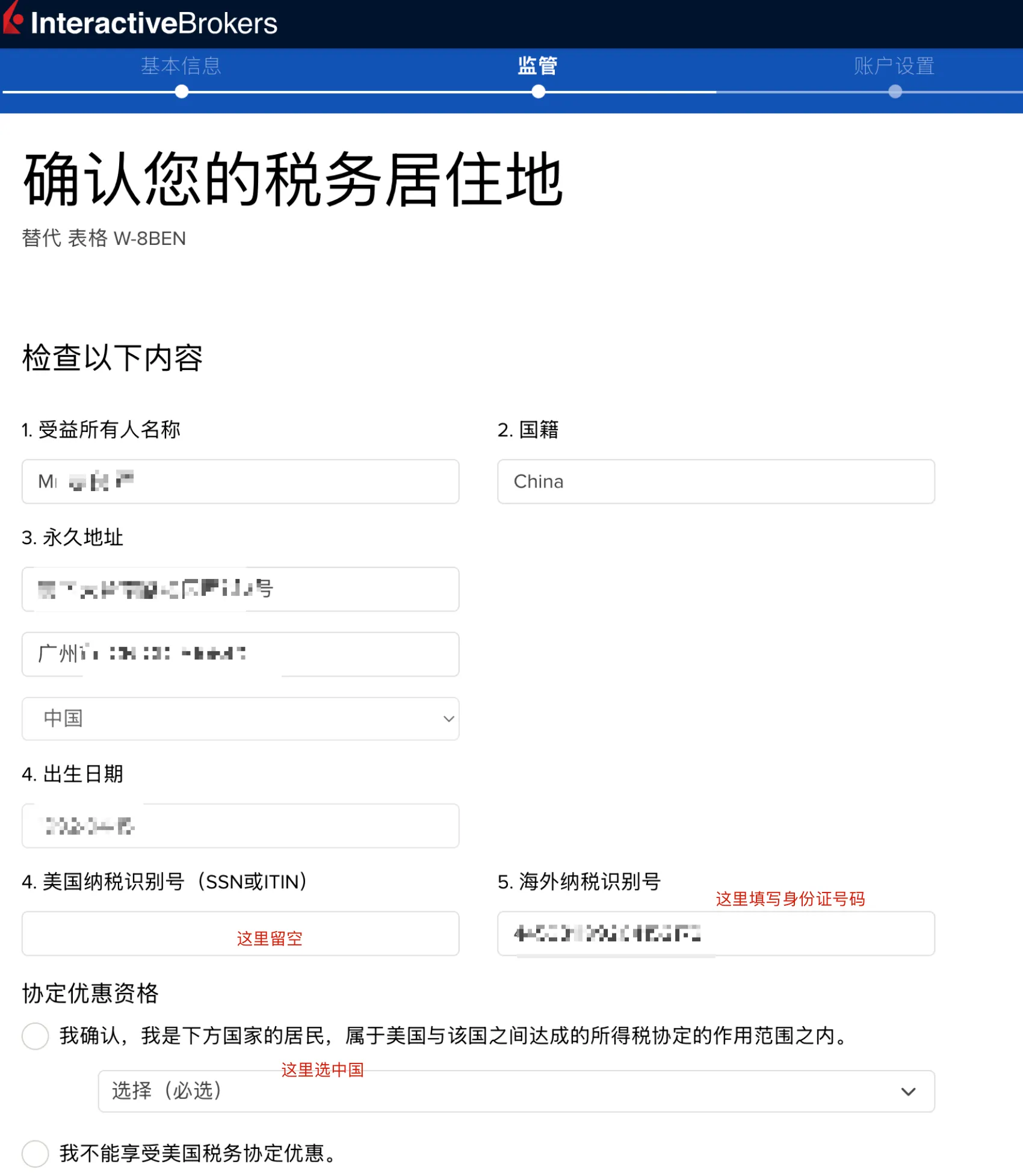
Task: Open the 选择（必选）treaty country dropdown
Action: pyautogui.click(x=516, y=1091)
